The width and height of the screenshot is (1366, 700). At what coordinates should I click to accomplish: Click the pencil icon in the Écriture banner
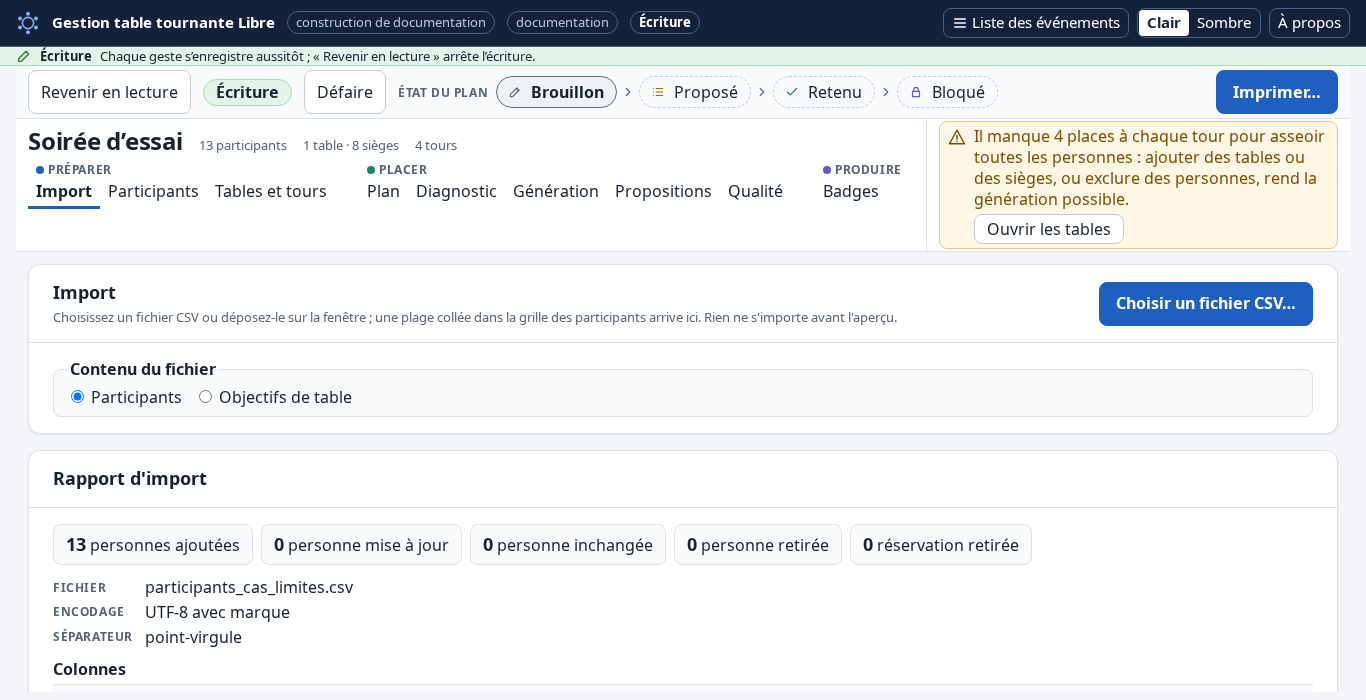24,56
